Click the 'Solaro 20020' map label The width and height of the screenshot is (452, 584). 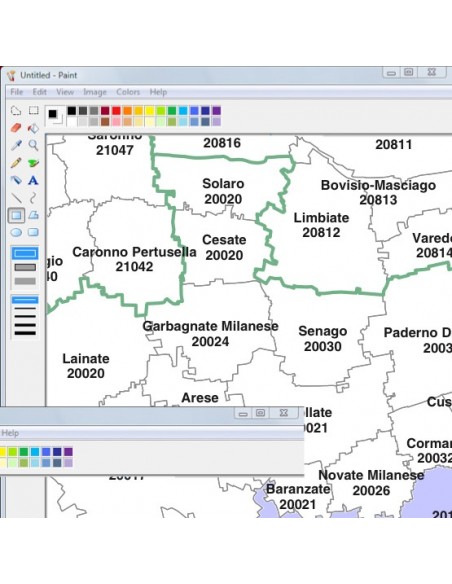[223, 191]
